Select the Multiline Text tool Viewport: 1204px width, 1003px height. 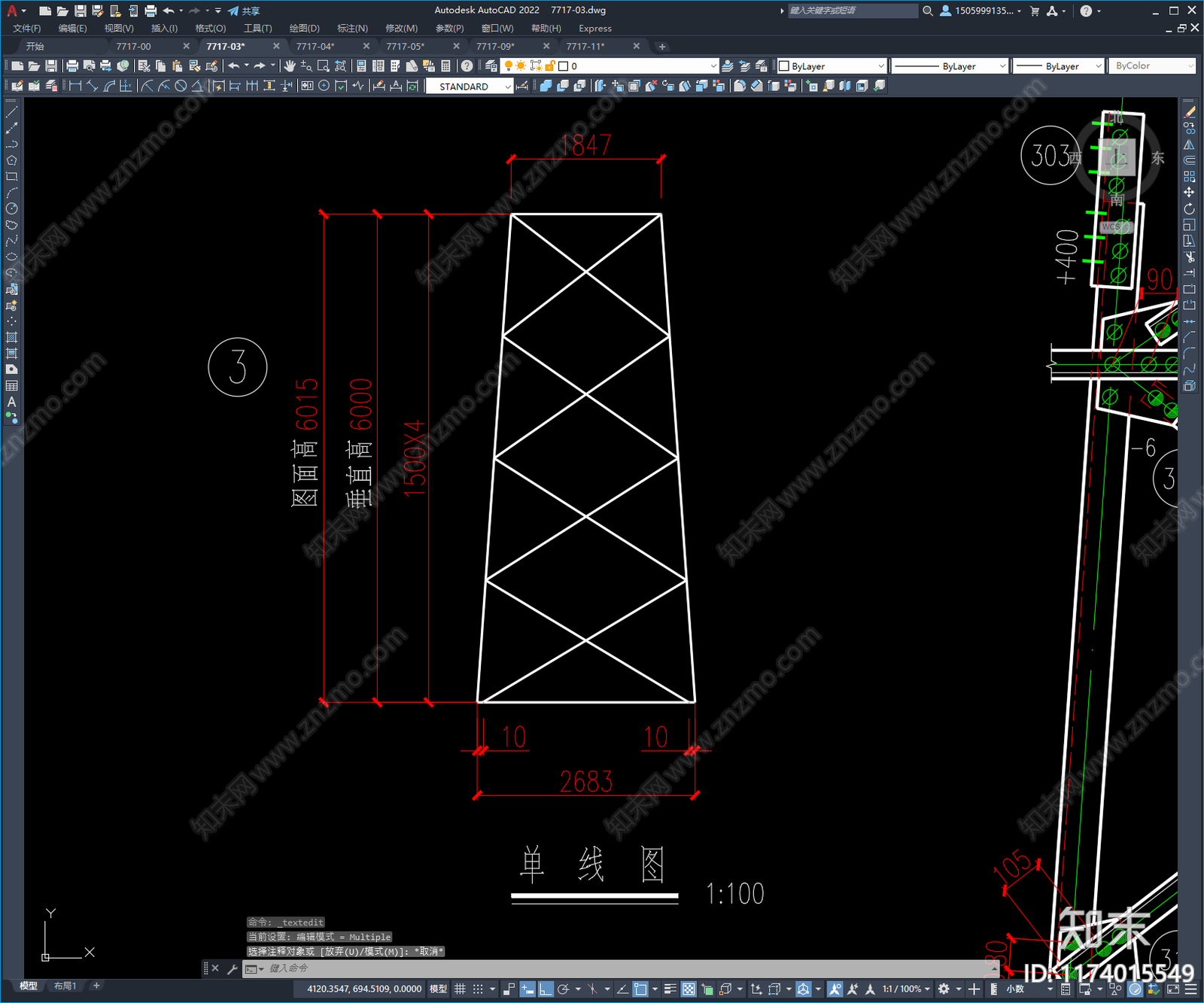(x=11, y=402)
